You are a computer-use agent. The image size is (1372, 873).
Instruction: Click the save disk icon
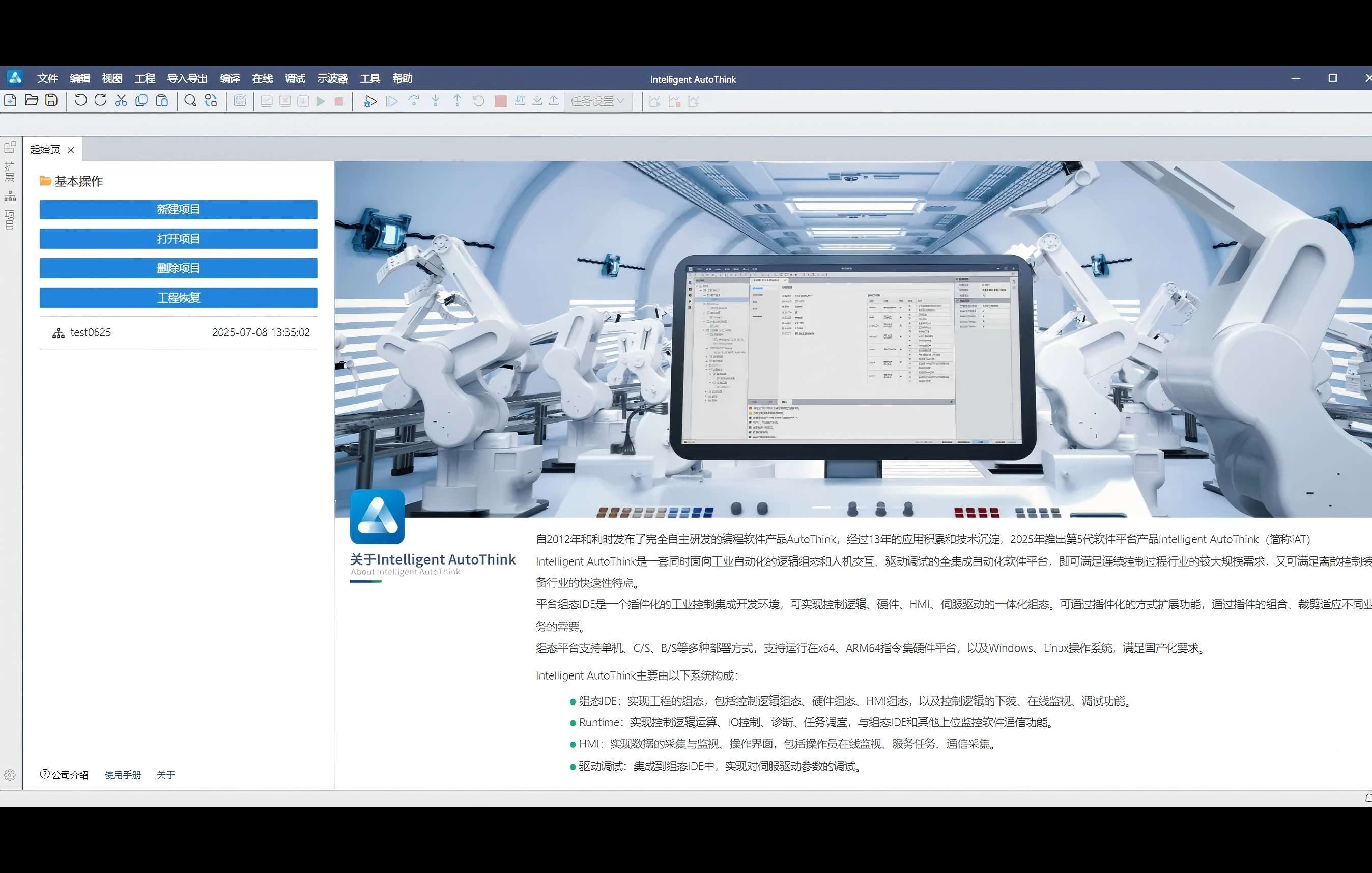[x=51, y=101]
